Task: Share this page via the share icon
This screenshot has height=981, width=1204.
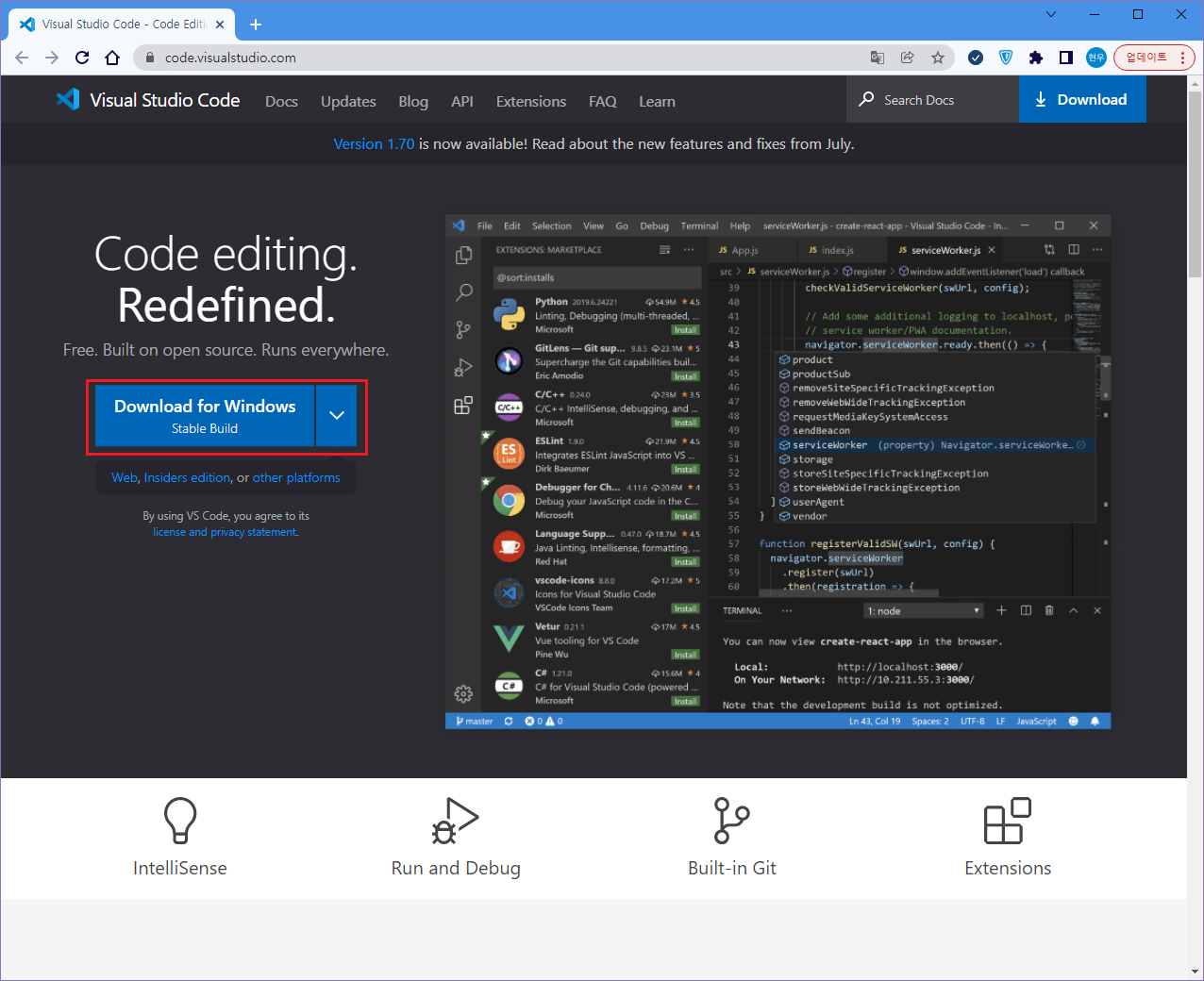Action: [x=908, y=58]
